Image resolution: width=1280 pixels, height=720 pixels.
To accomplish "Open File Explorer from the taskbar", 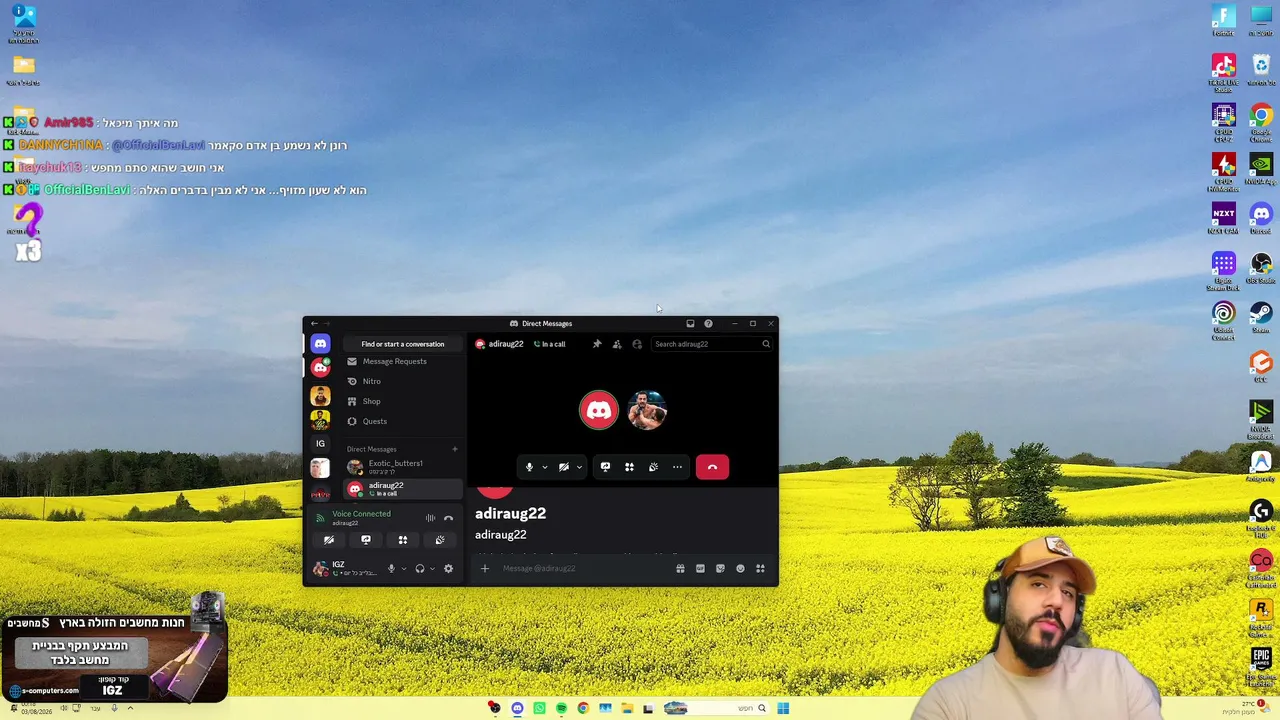I will point(627,709).
